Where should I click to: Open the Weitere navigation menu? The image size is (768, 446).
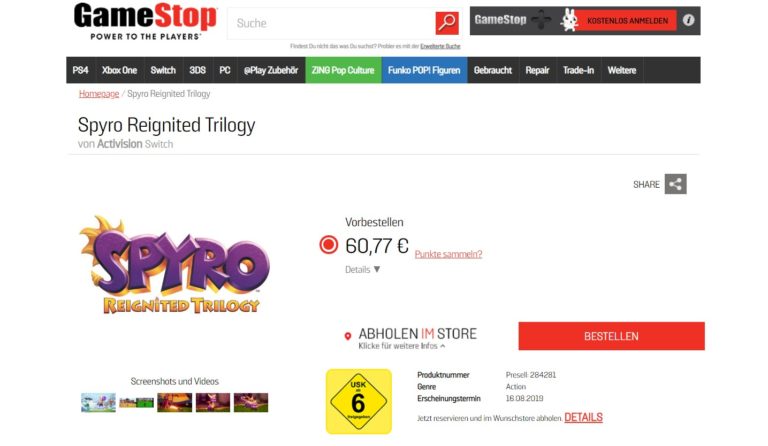(x=622, y=70)
